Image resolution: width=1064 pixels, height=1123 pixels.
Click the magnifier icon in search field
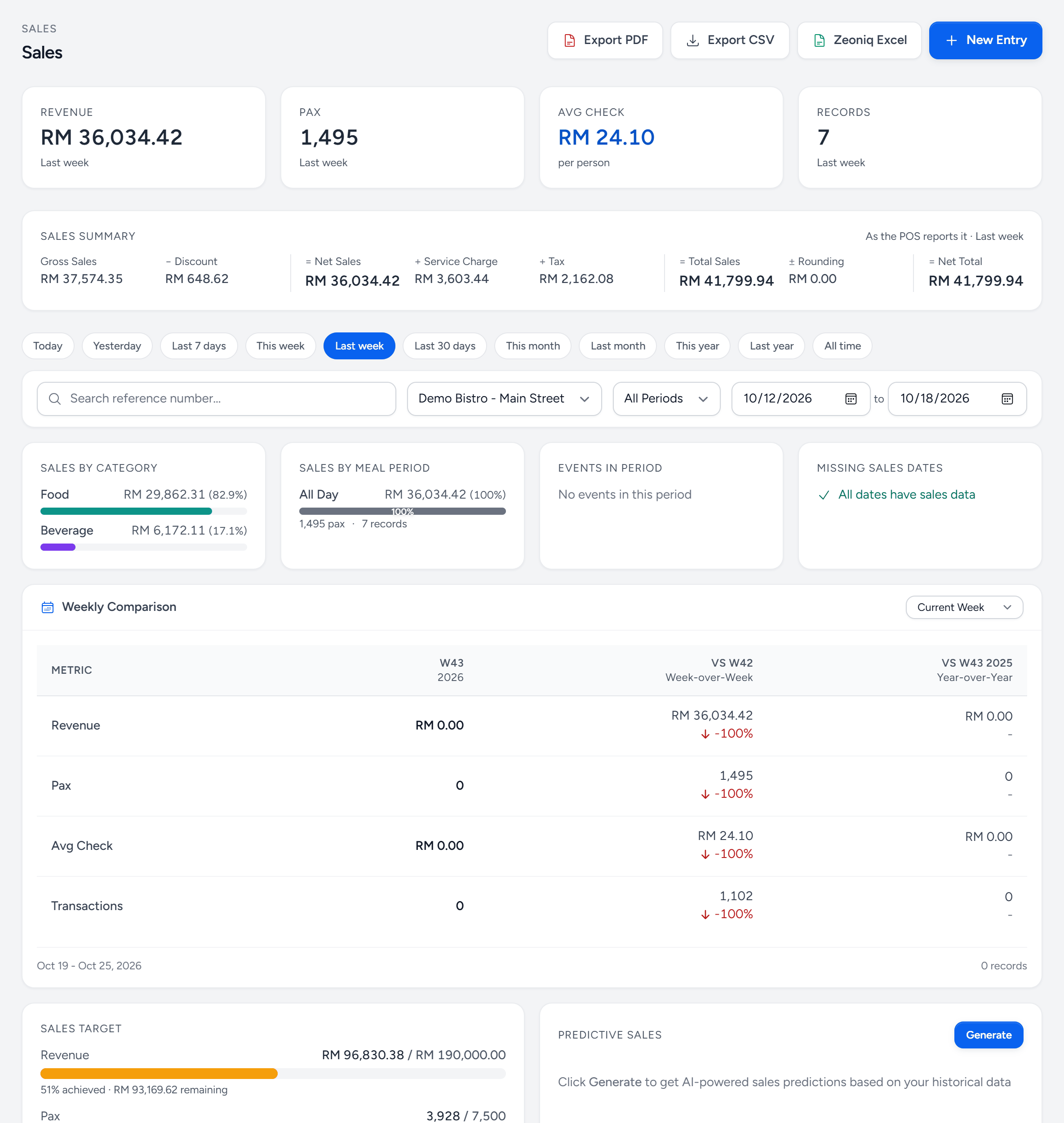point(54,399)
